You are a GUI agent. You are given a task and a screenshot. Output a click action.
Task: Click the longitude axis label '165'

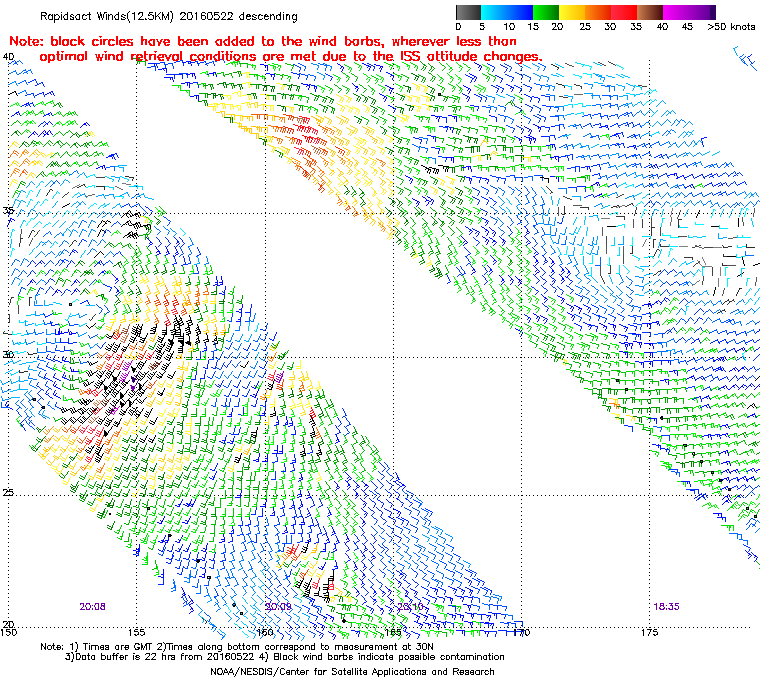[393, 632]
